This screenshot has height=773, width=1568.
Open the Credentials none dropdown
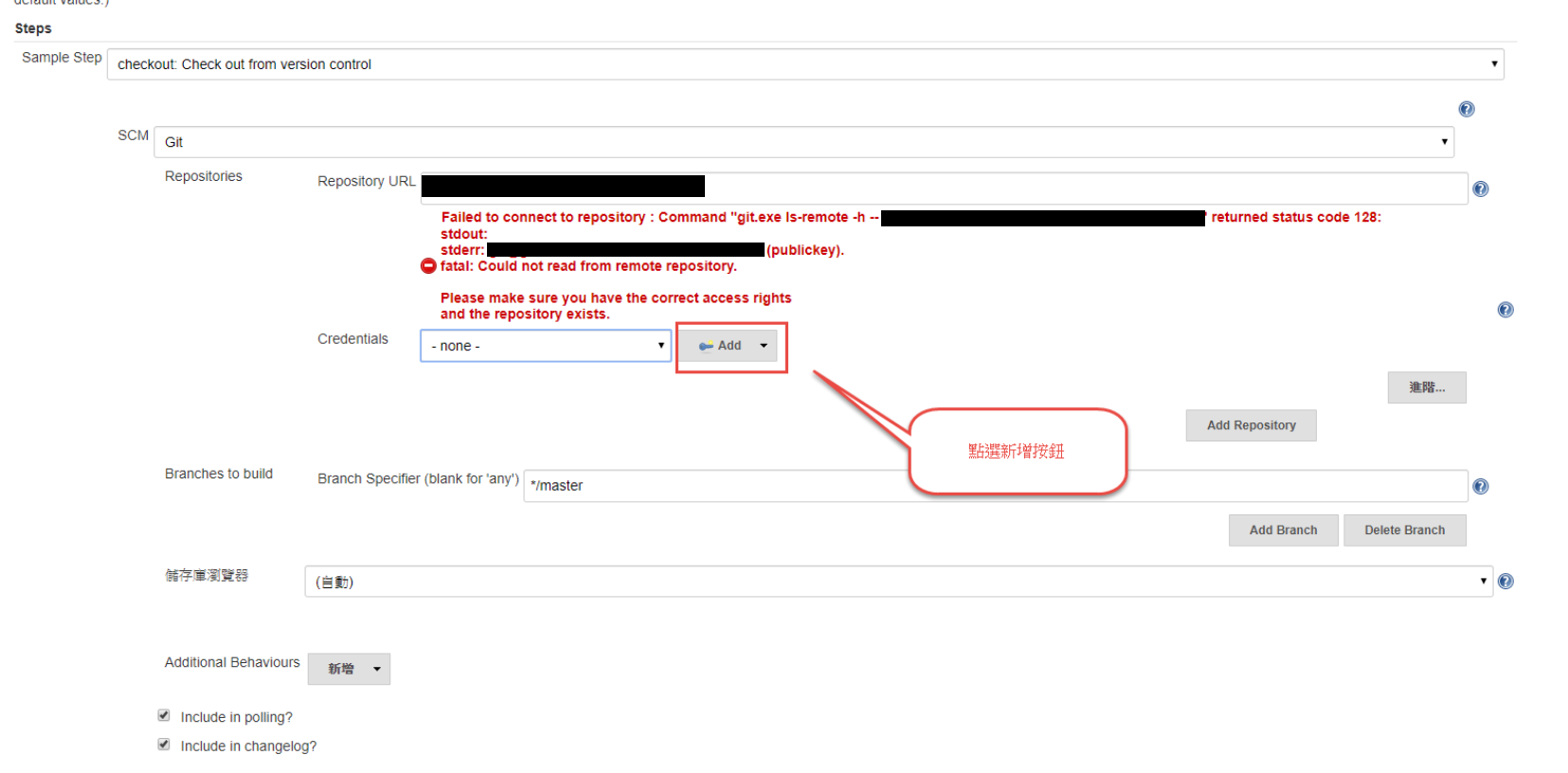[546, 346]
